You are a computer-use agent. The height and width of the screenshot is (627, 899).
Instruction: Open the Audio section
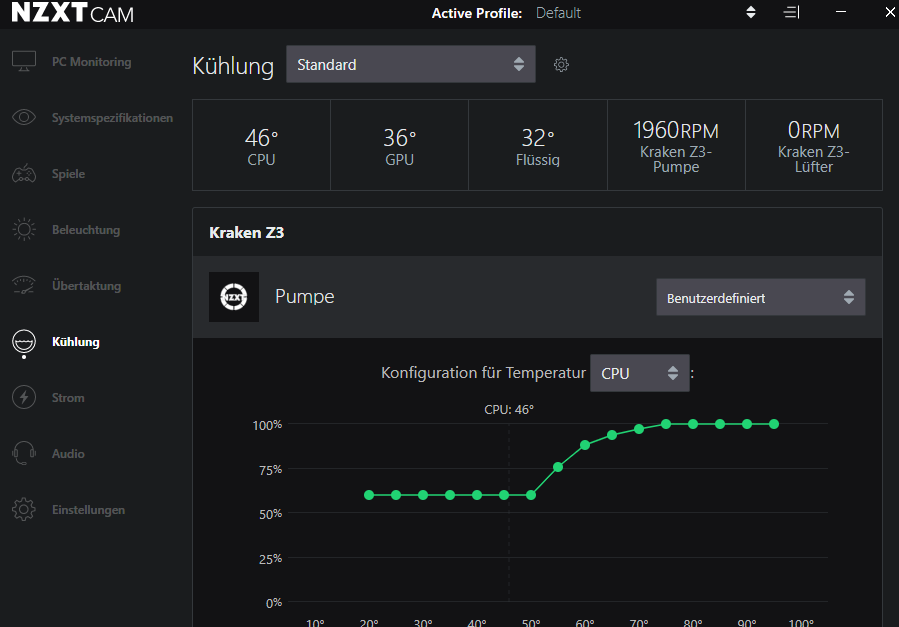[x=68, y=454]
